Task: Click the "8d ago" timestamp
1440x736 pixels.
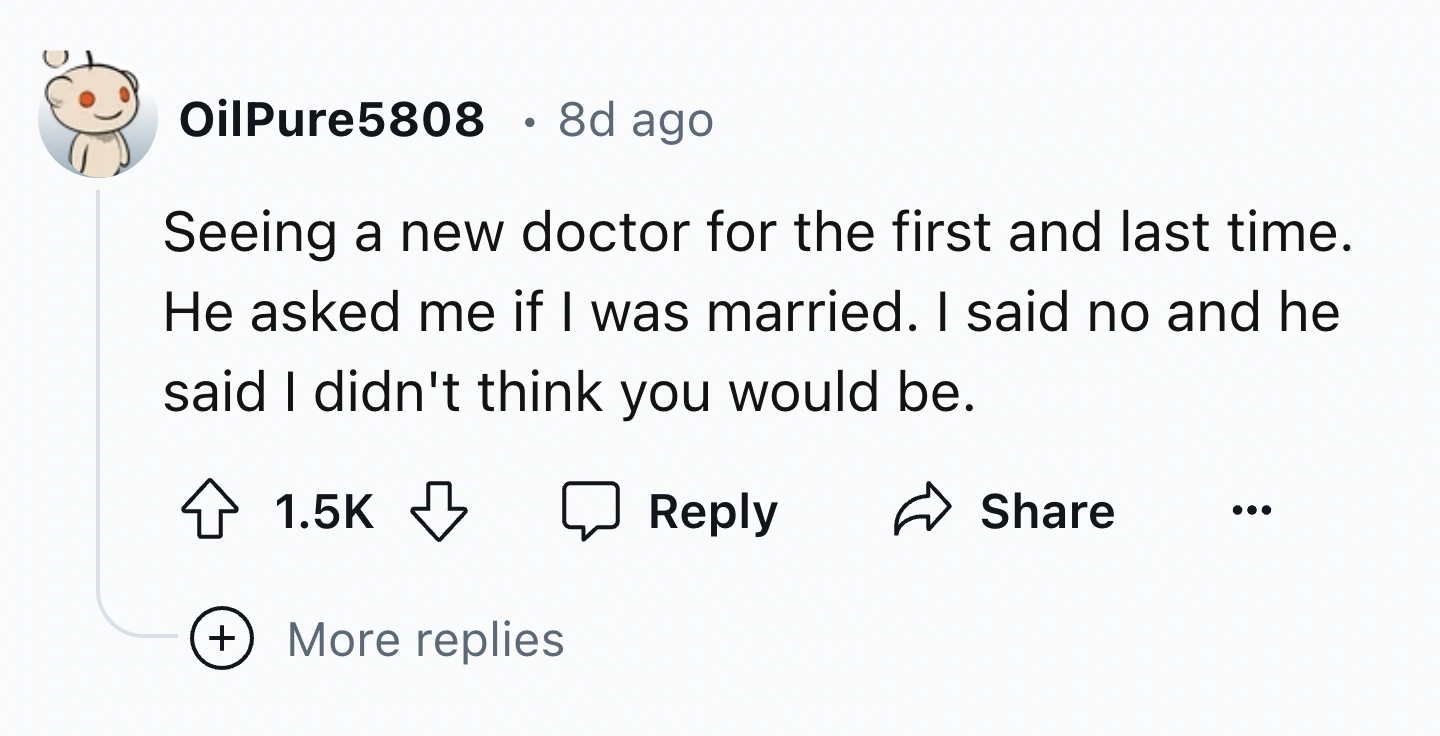Action: pyautogui.click(x=635, y=121)
